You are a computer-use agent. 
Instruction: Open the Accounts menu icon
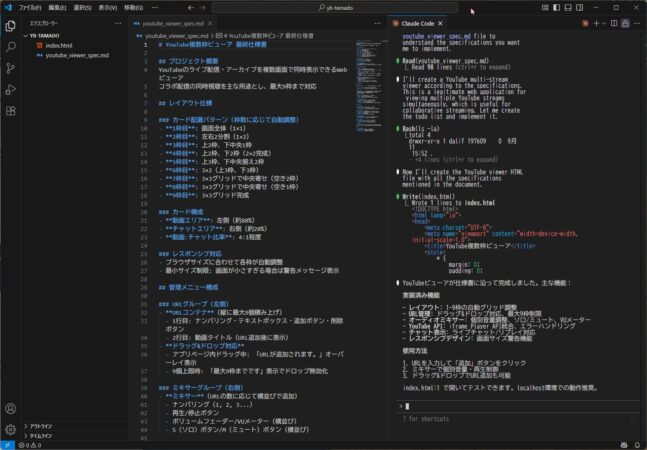[x=10, y=408]
